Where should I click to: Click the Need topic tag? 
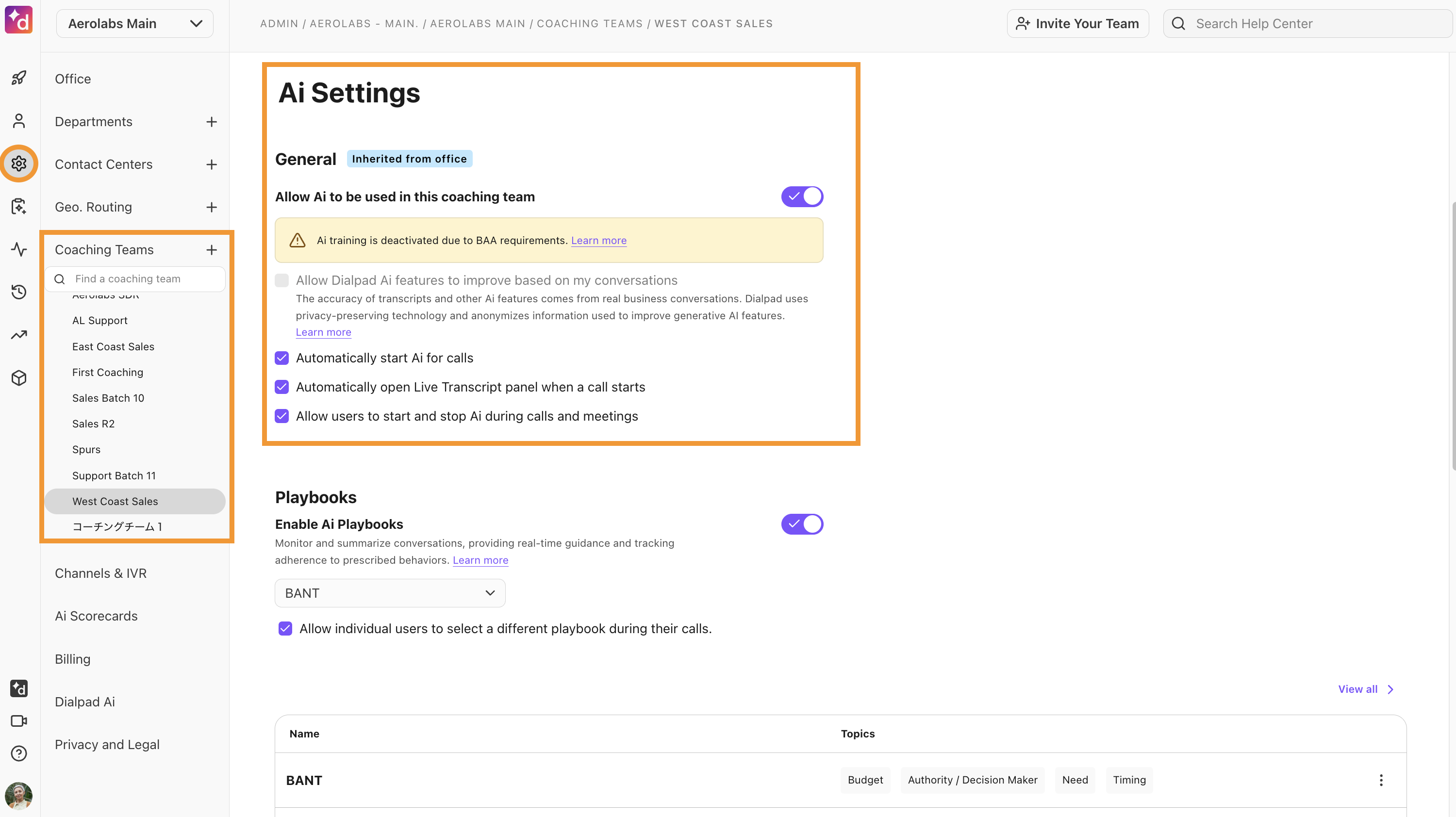1075,780
